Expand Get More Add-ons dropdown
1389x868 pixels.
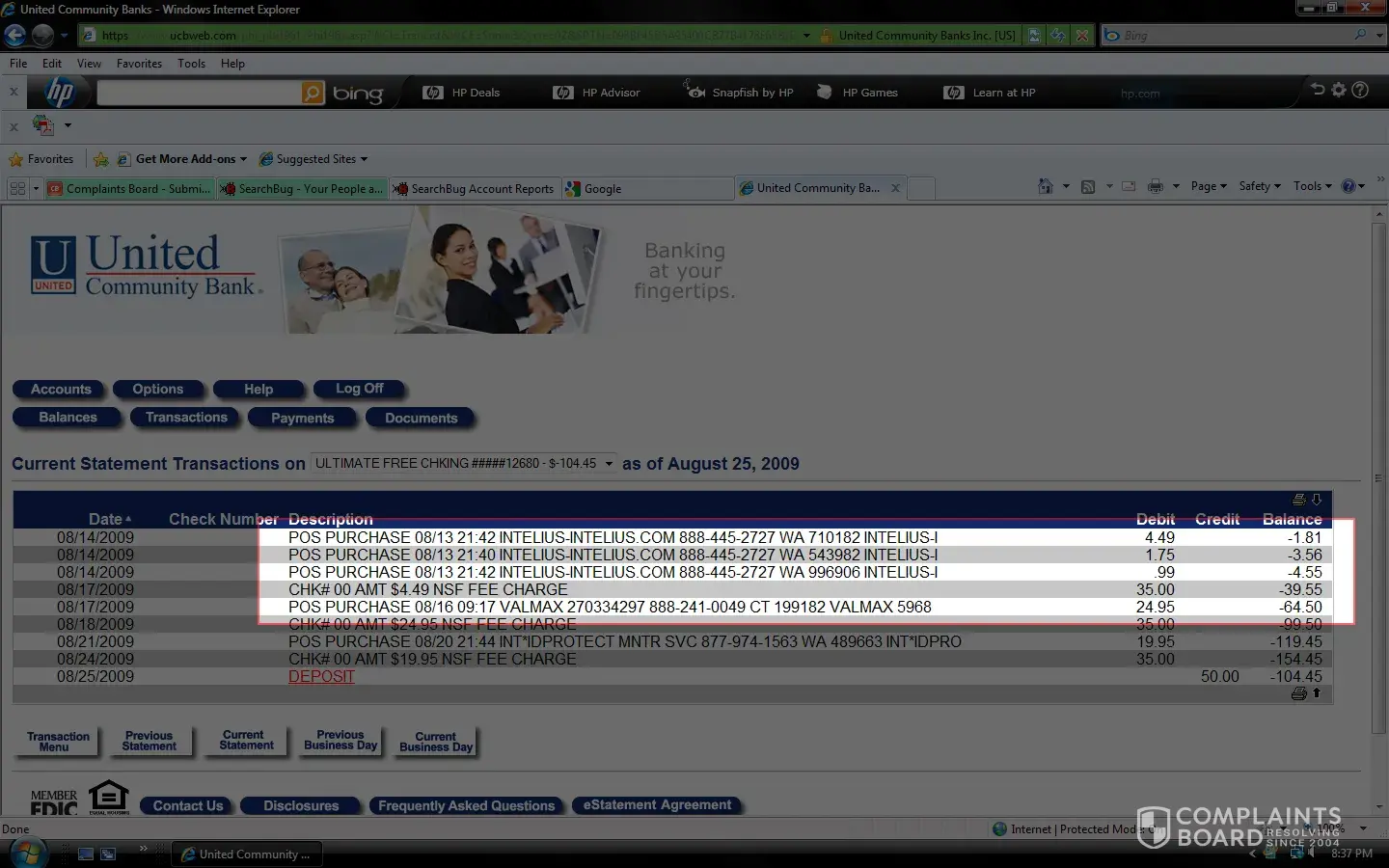click(x=243, y=159)
